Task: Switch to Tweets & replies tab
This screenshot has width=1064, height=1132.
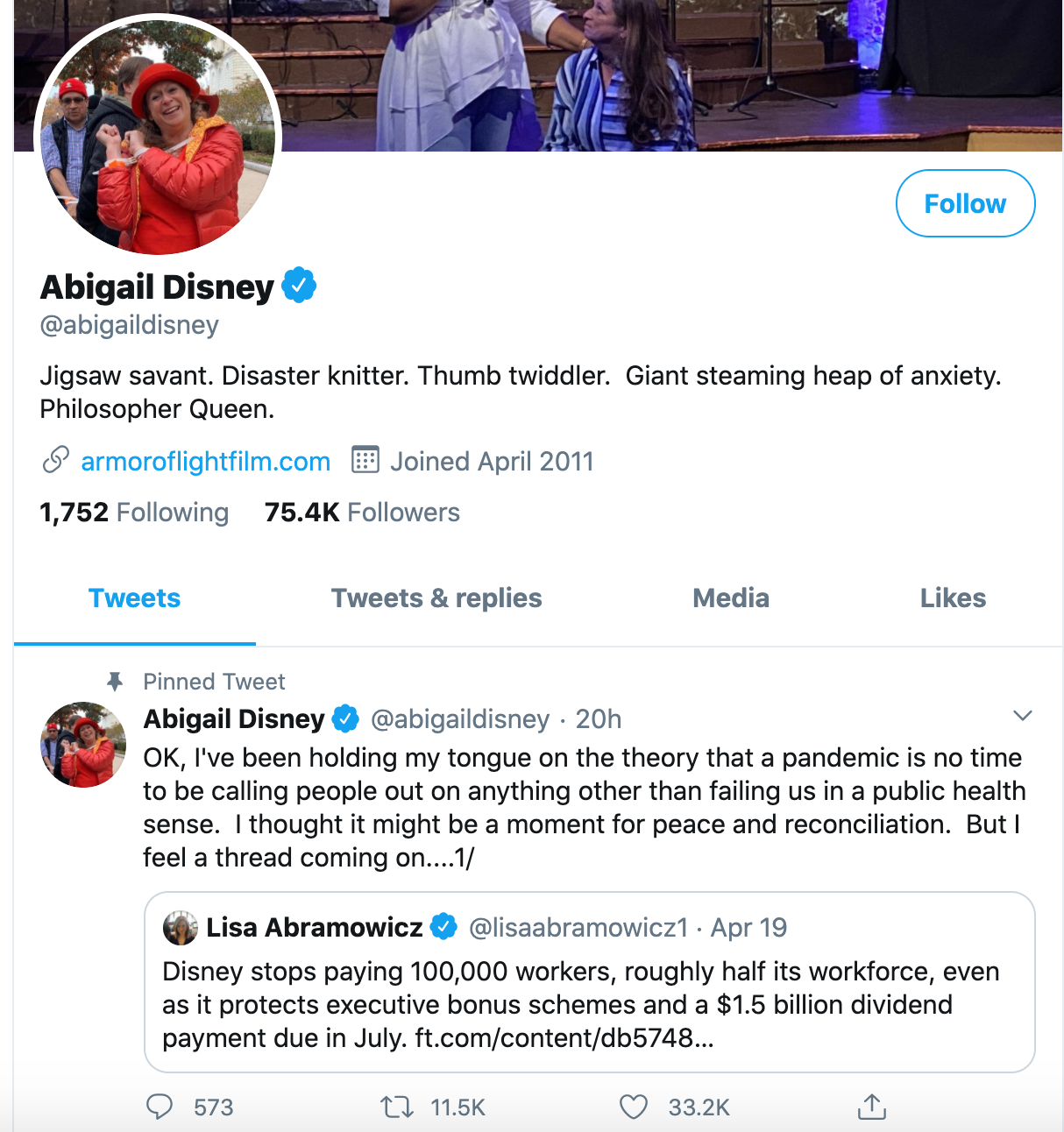Action: point(436,598)
